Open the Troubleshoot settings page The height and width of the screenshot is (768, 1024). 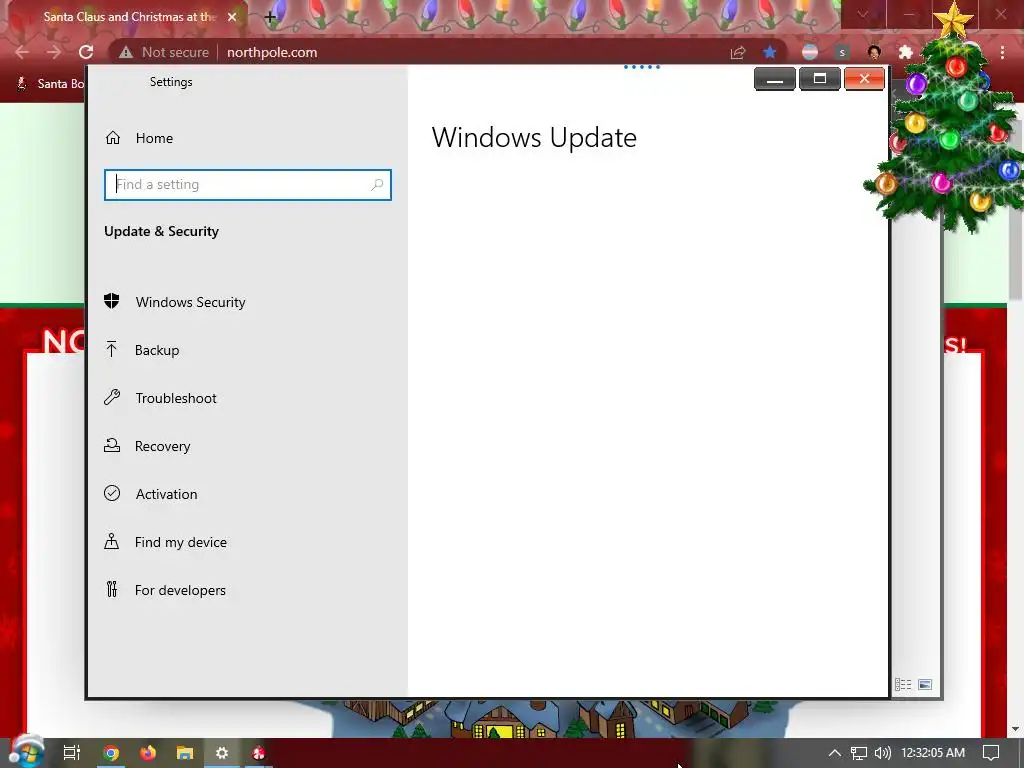[176, 398]
